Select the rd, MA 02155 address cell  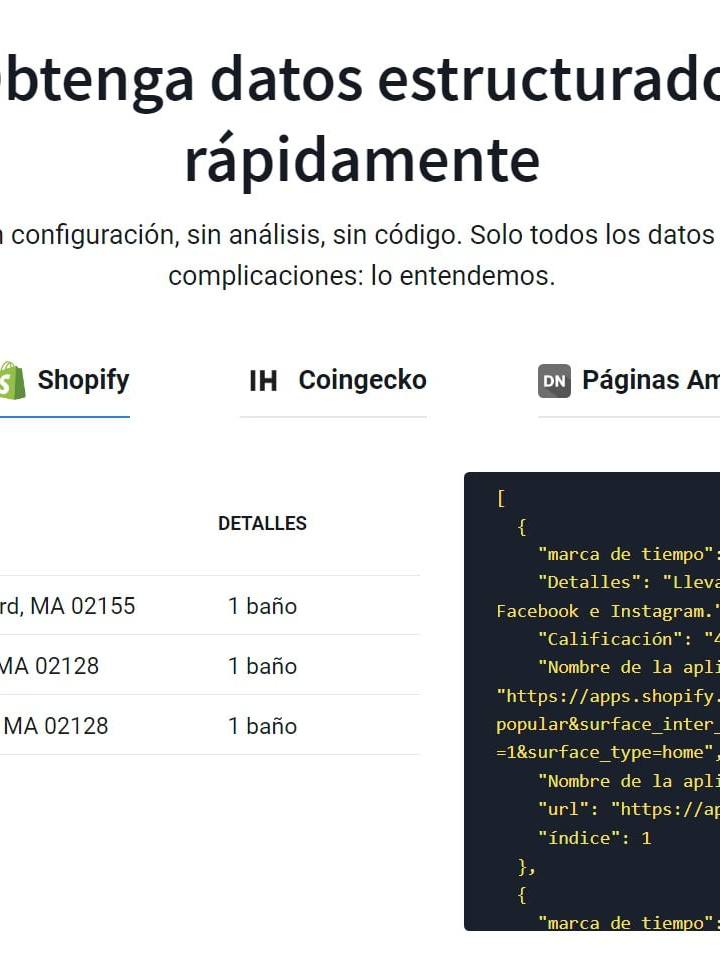pyautogui.click(x=67, y=606)
